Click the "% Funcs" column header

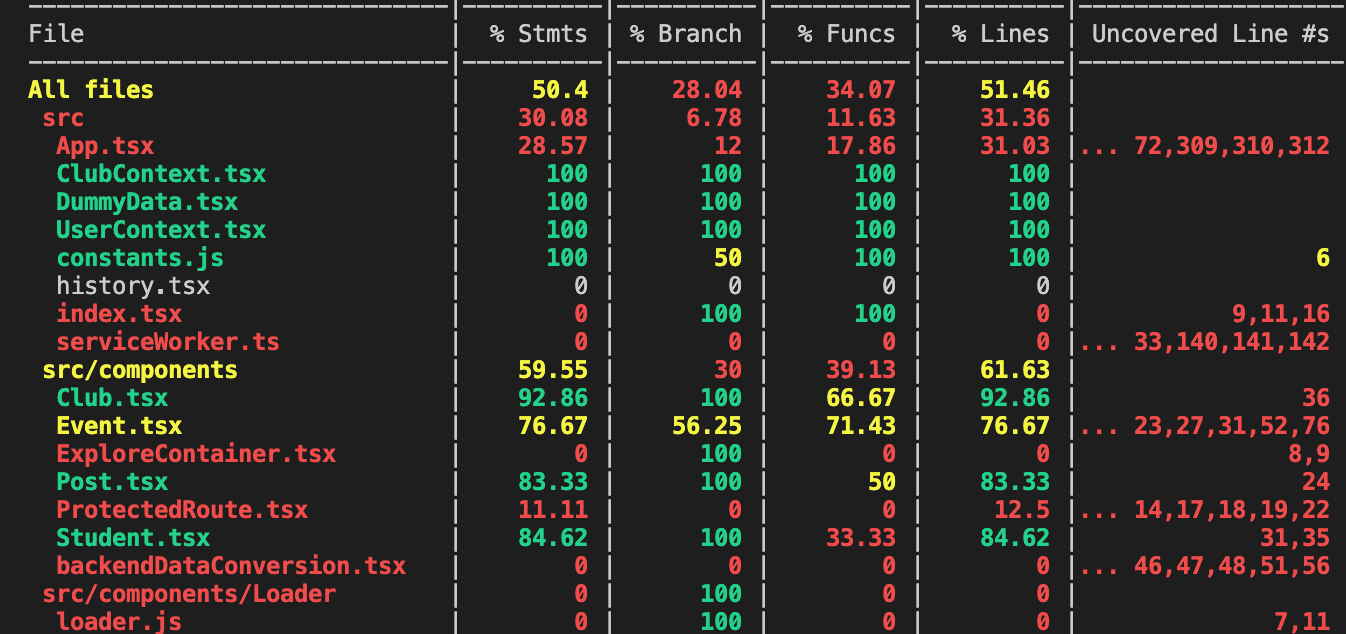point(846,34)
